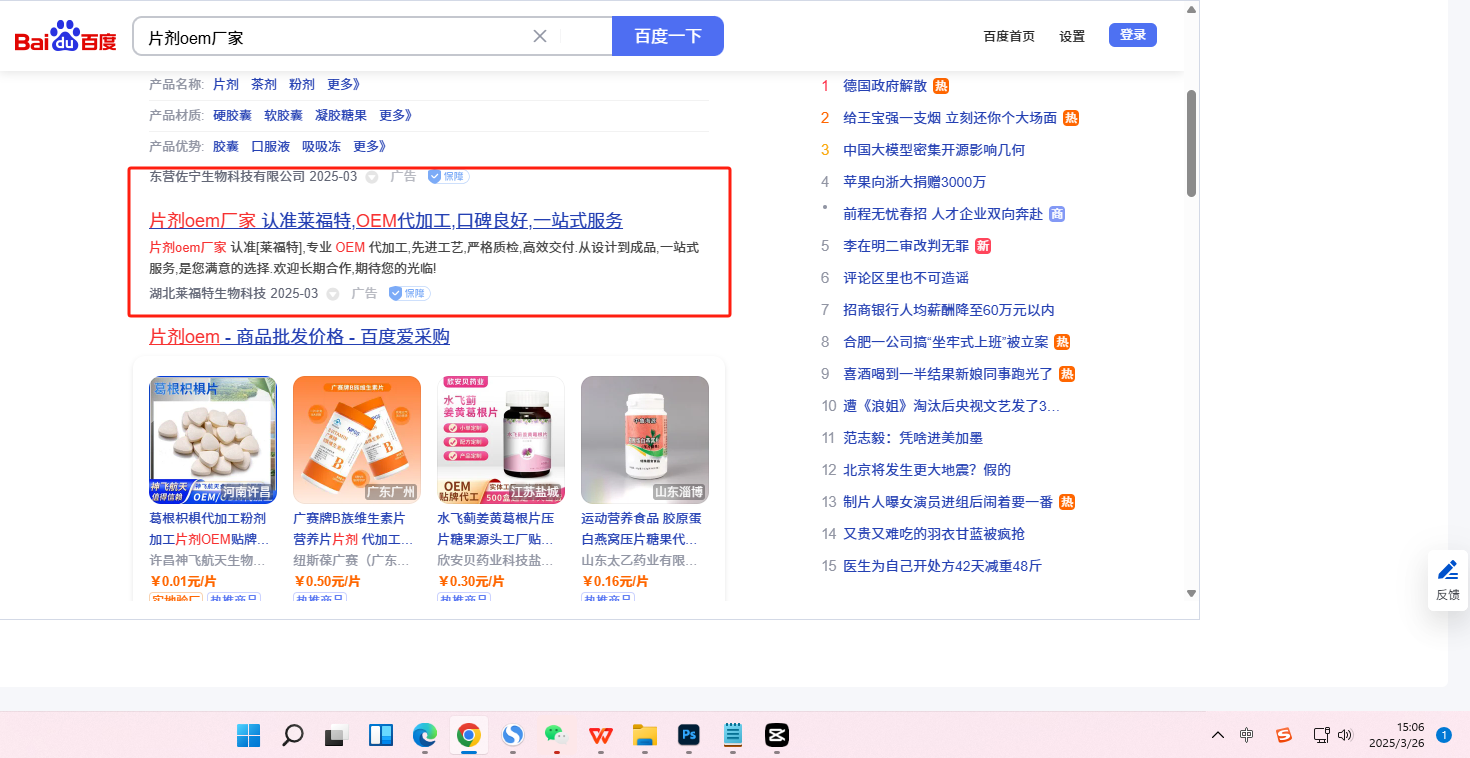This screenshot has height=758, width=1470.
Task: Expand the dropdown arrow after 东营佐宁生物科技有限公司 2025-03
Action: point(372,177)
